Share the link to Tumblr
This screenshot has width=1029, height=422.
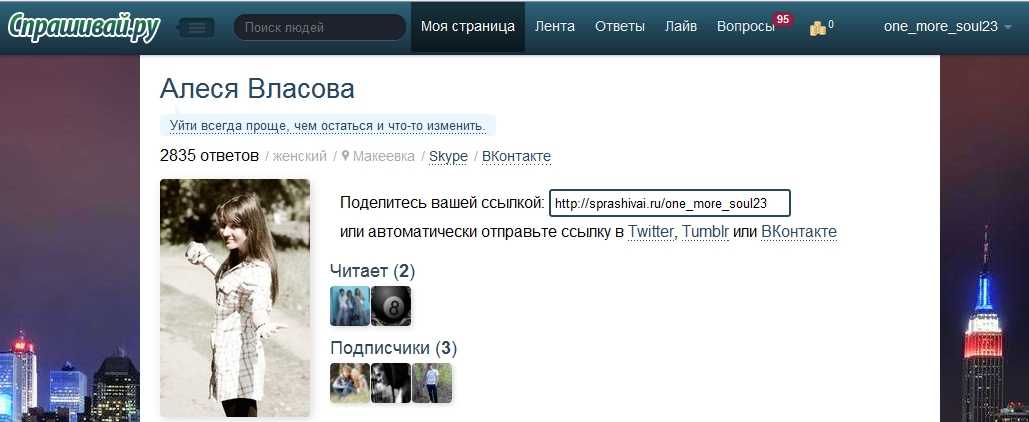705,232
